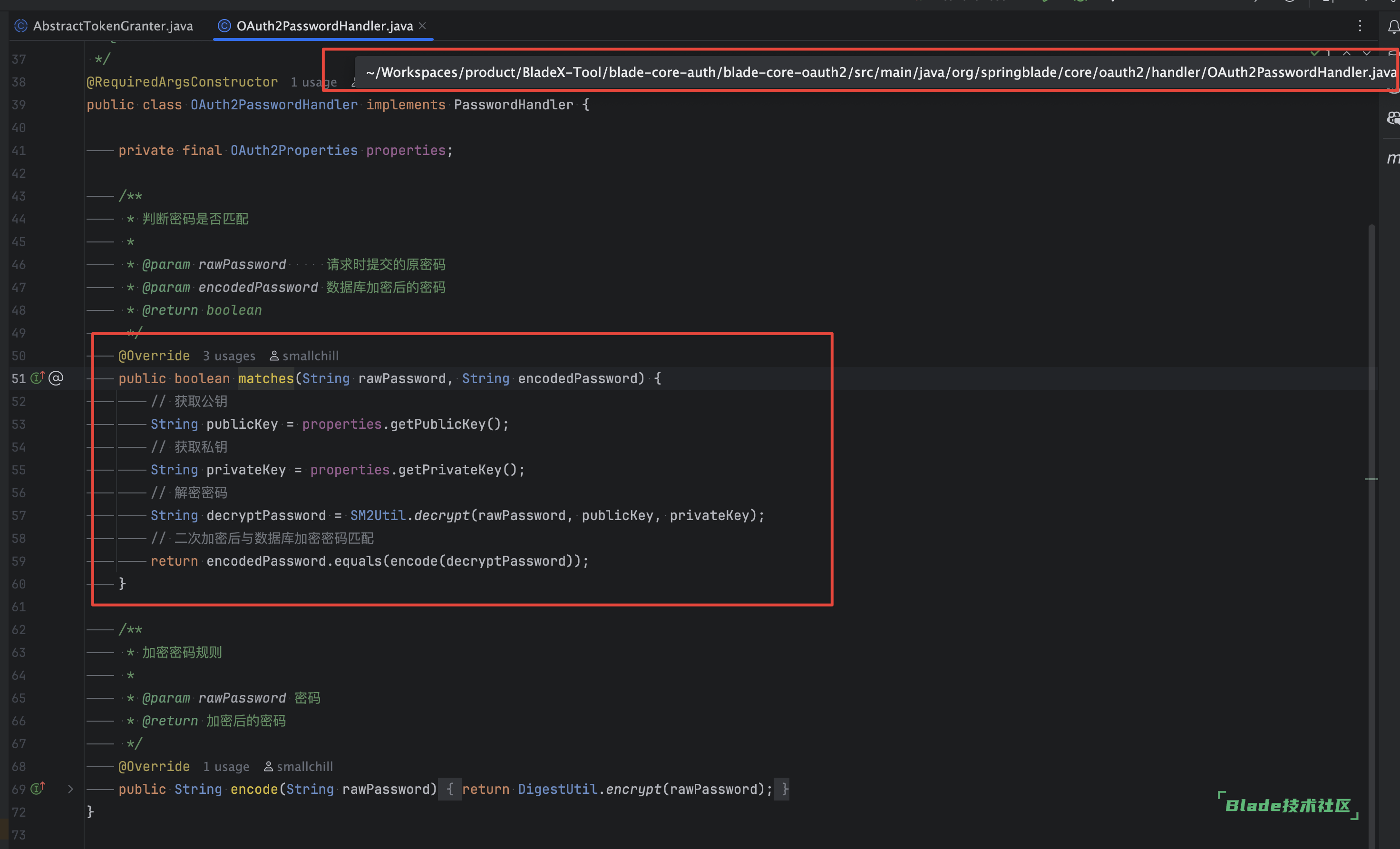Screen dimensions: 1400x849
Task: Click OAuth2Properties type on line 41
Action: click(x=294, y=151)
